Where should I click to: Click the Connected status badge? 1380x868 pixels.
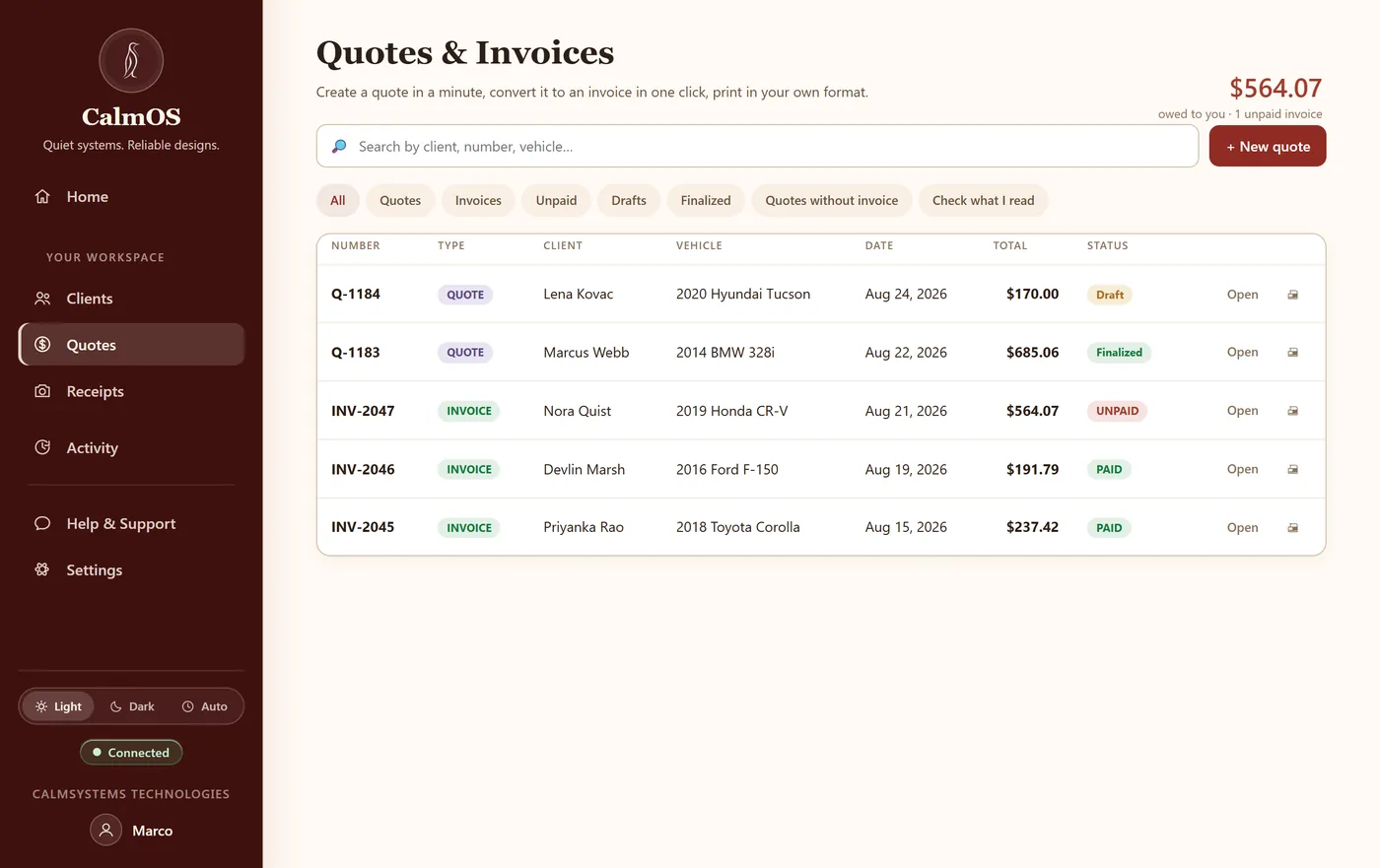[x=131, y=753]
